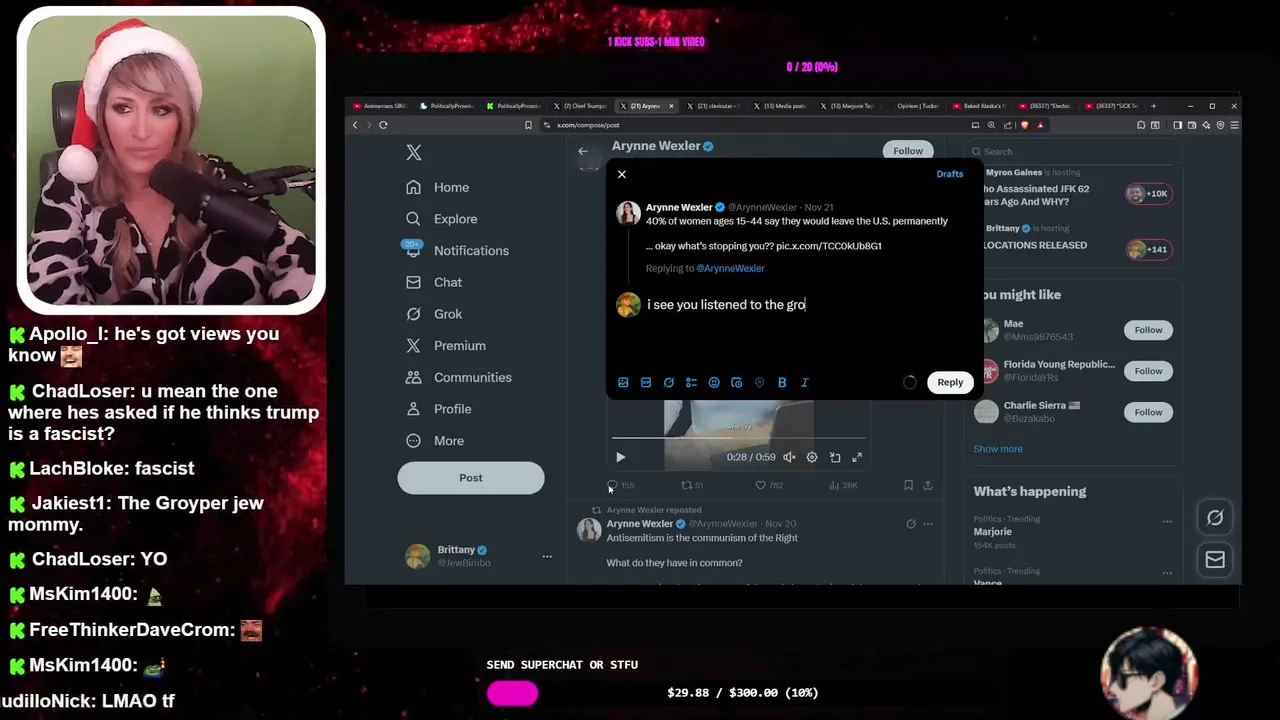Expand the More menu in the sidebar

435,441
